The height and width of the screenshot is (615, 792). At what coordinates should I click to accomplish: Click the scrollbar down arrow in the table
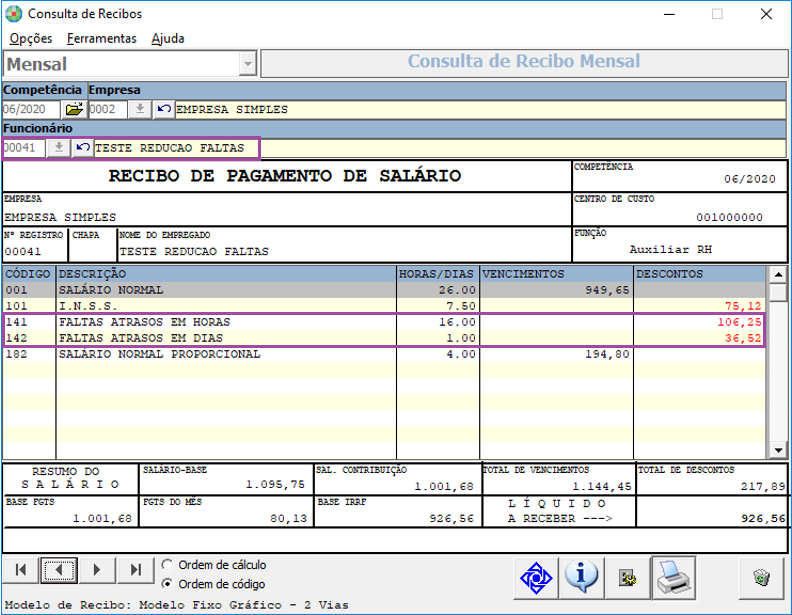click(778, 450)
